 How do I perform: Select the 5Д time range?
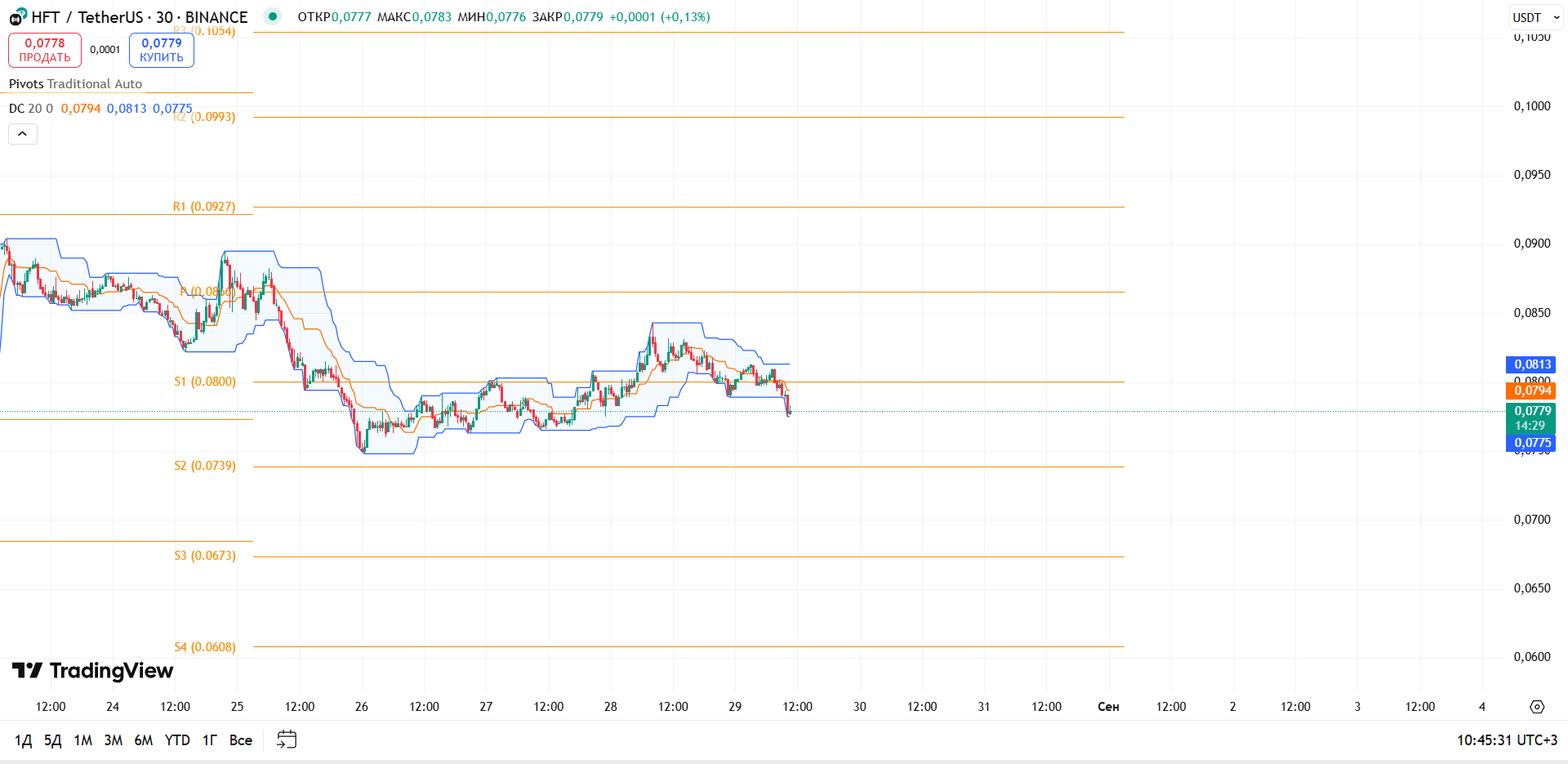(53, 740)
